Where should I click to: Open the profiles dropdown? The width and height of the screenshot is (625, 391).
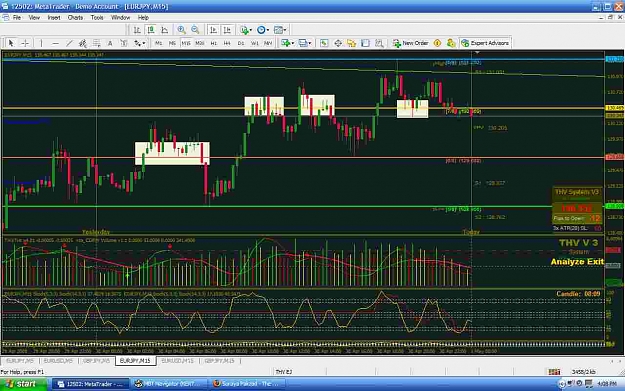305,43
